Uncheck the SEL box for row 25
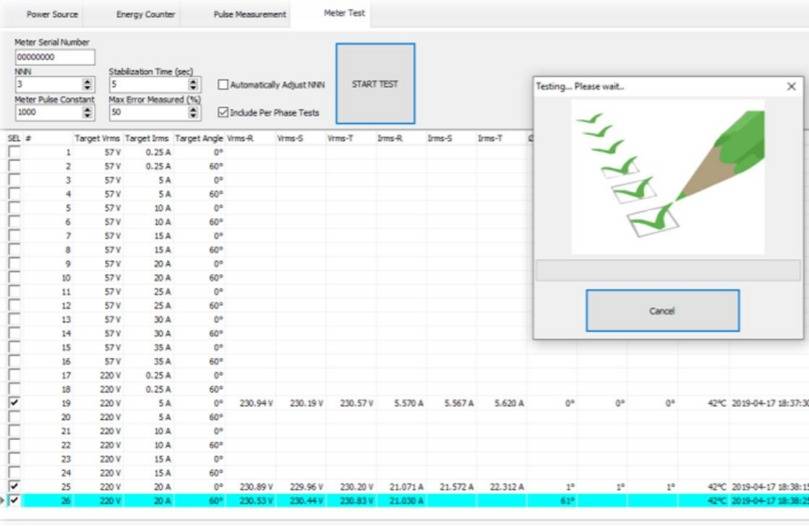 point(14,486)
